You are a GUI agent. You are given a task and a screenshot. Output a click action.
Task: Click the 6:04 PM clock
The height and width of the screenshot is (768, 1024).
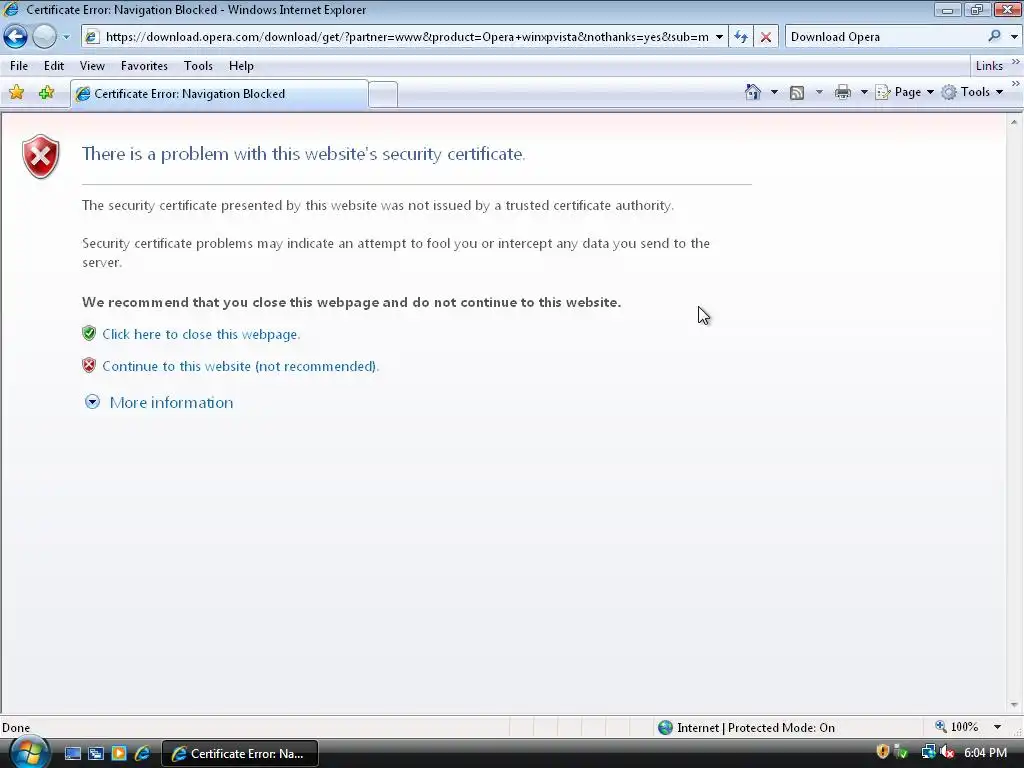(x=986, y=753)
